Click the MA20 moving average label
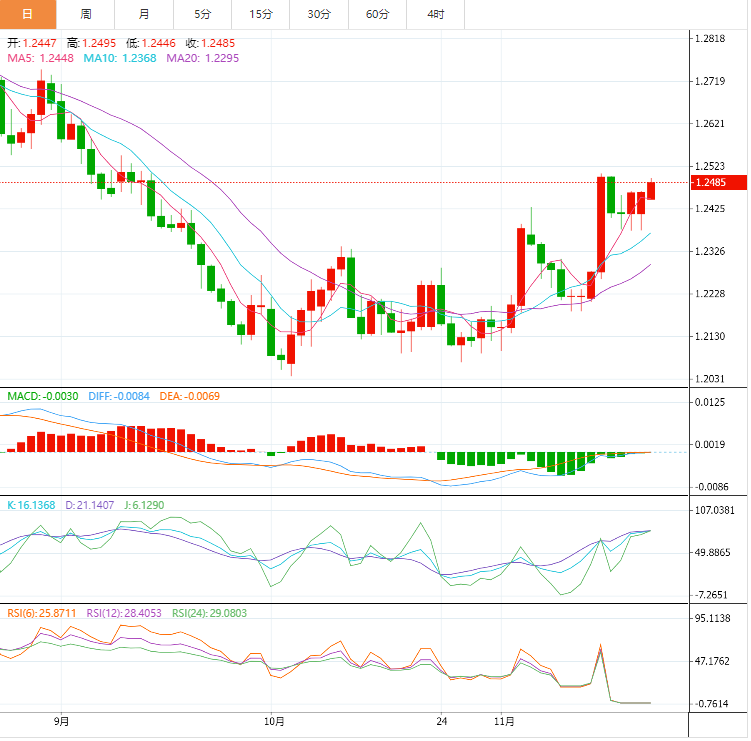The image size is (751, 741). point(203,59)
